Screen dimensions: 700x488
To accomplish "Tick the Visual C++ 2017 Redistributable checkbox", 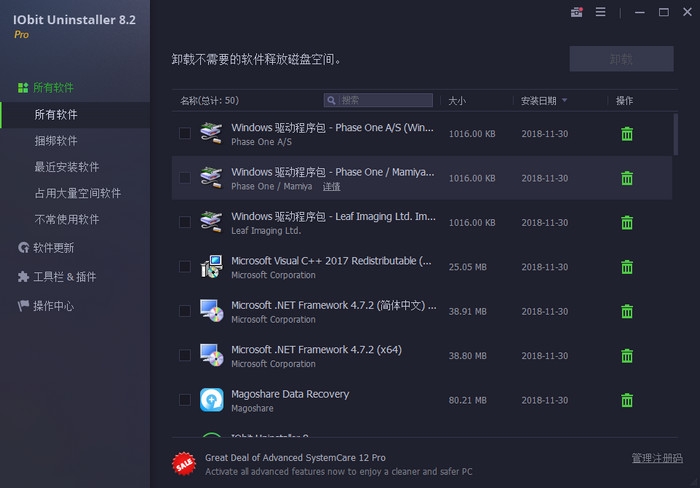I will coord(184,267).
